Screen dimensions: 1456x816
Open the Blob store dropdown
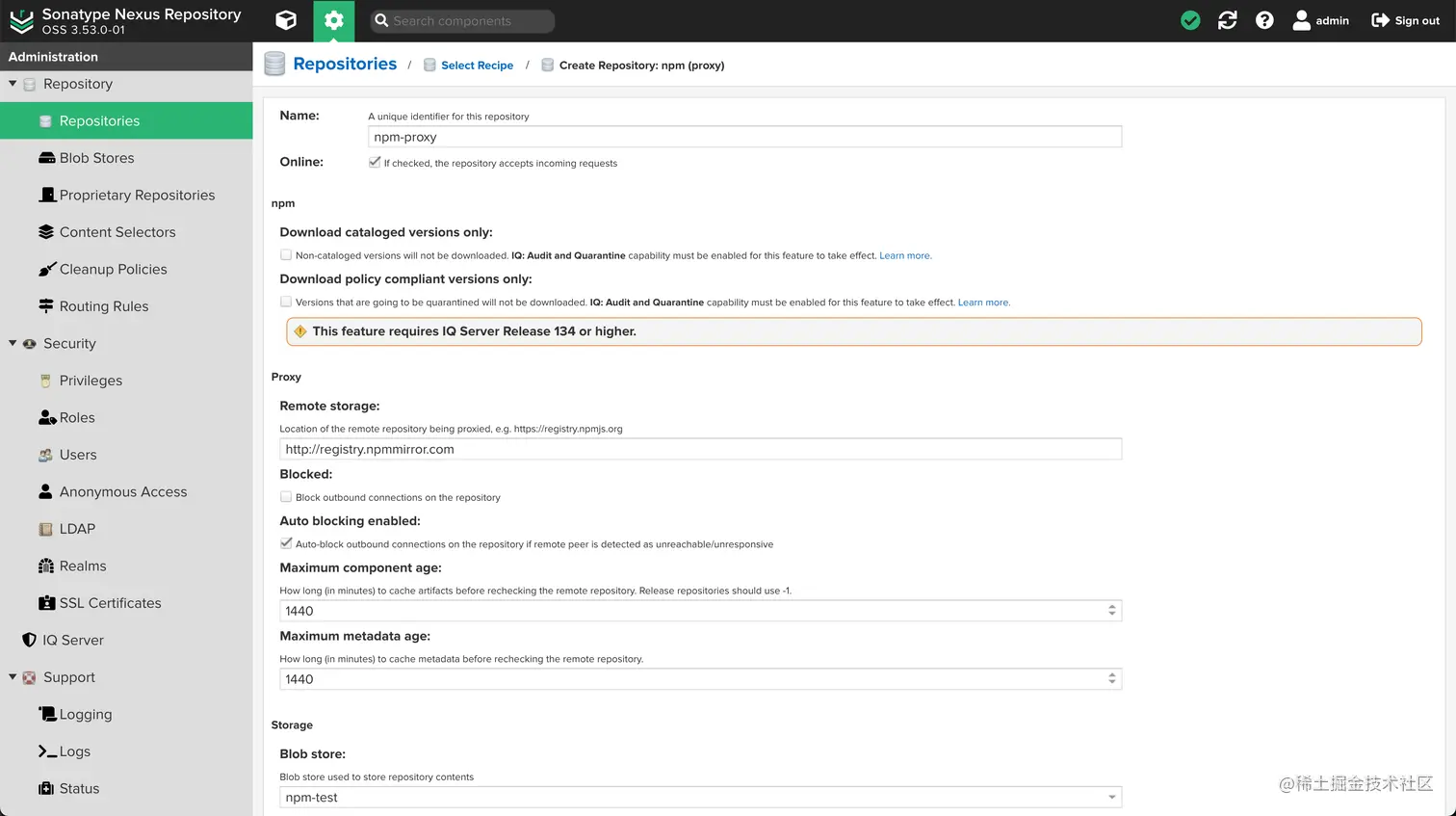pos(701,797)
